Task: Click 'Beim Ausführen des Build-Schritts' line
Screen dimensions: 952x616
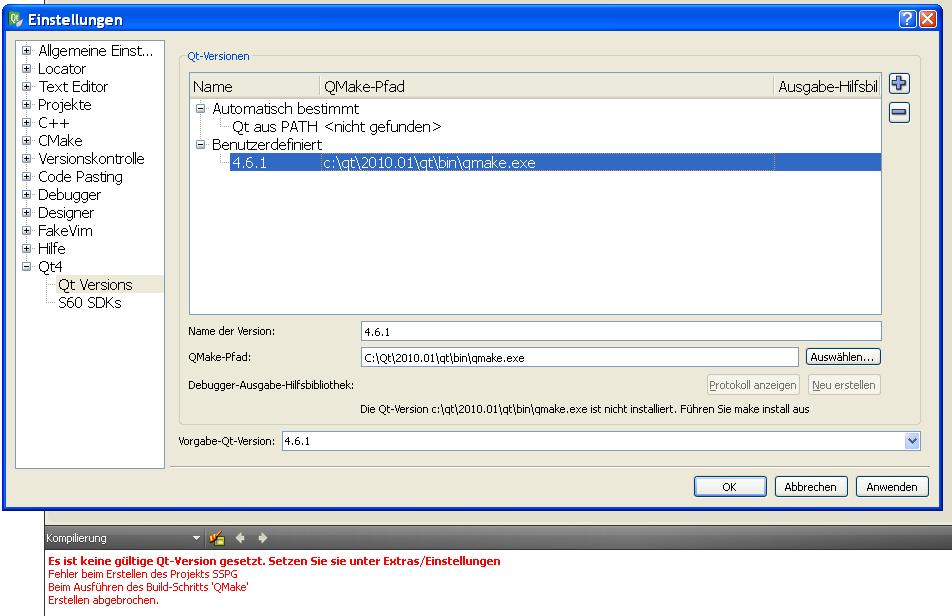Action: [148, 587]
